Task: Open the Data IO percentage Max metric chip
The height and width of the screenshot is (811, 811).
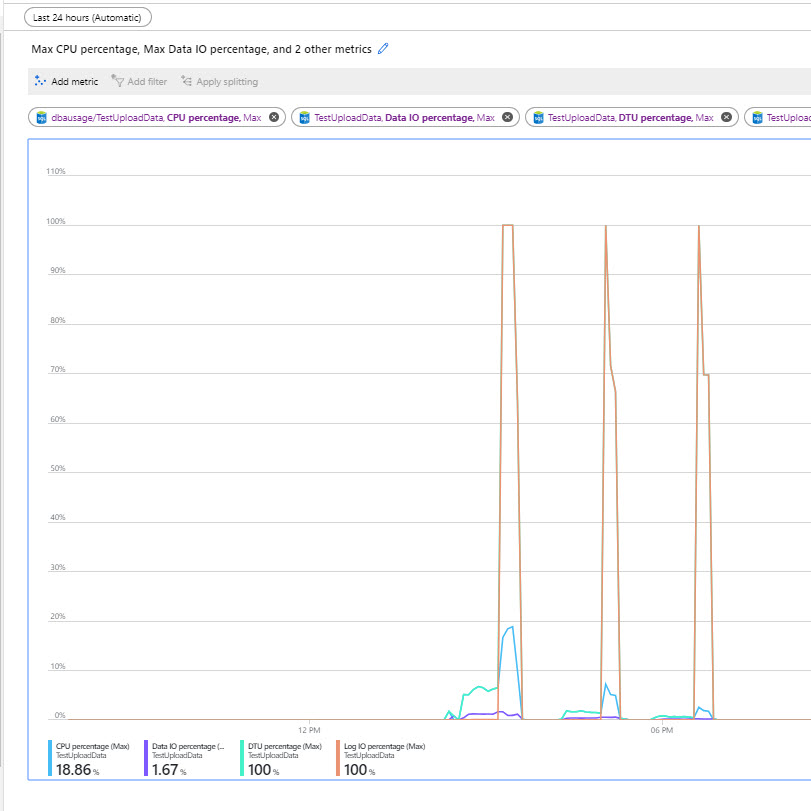Action: pyautogui.click(x=405, y=117)
